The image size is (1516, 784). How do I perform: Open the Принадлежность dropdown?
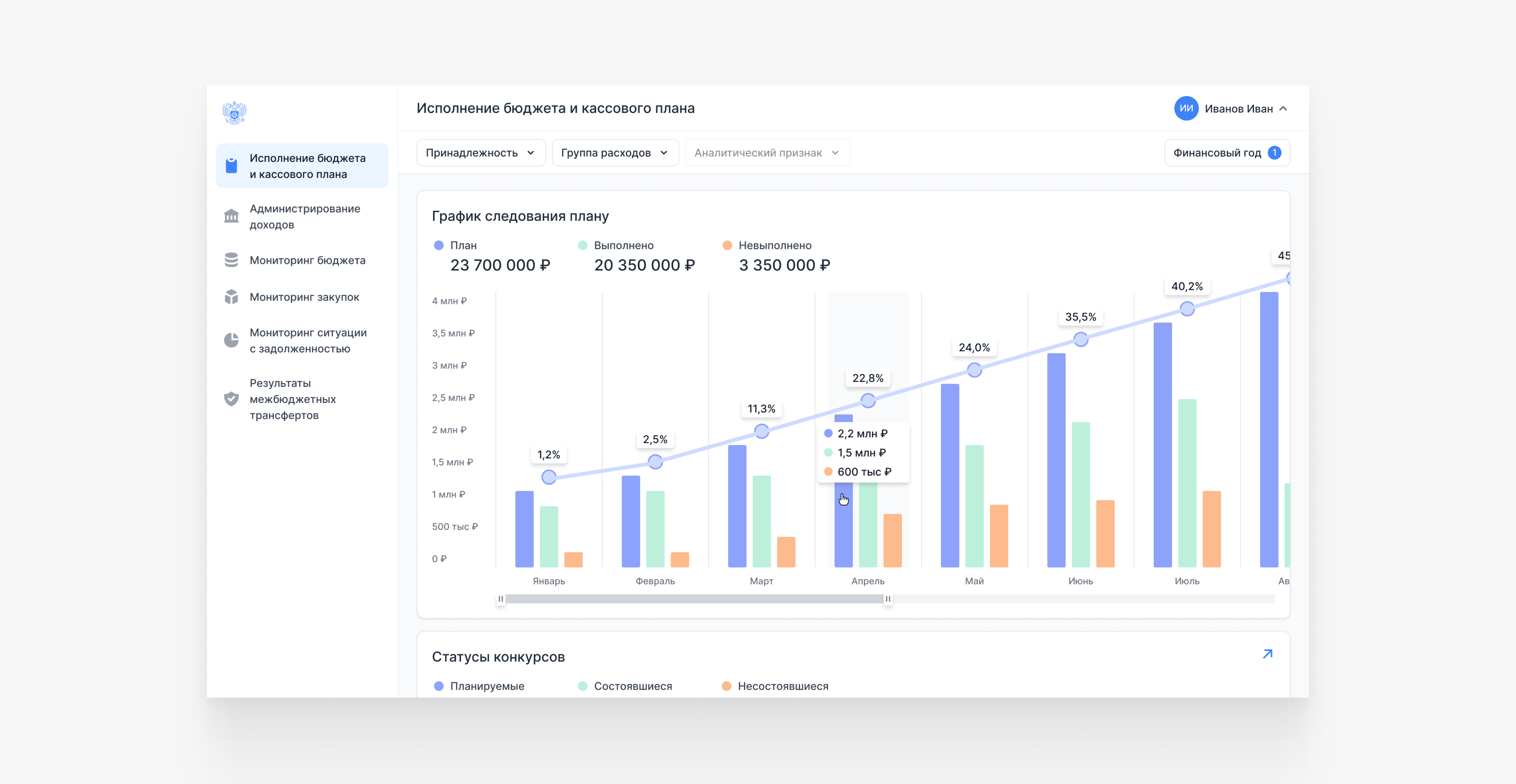coord(480,153)
